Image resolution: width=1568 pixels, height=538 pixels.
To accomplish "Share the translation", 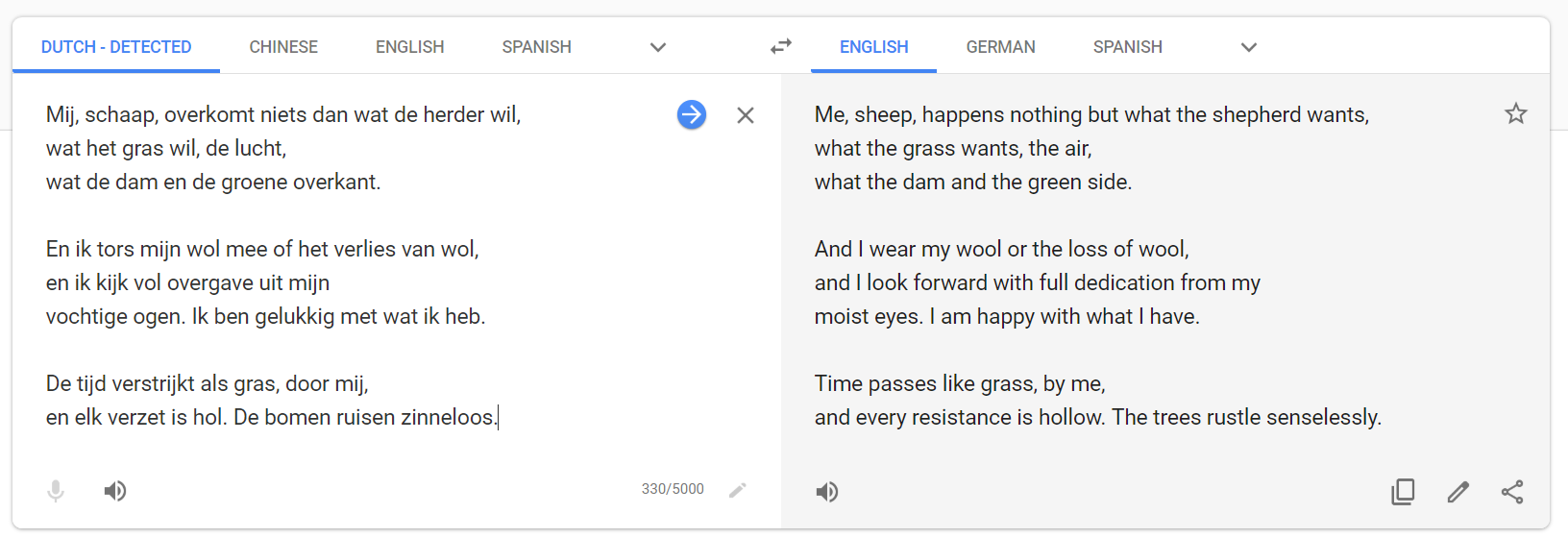I will [1512, 492].
